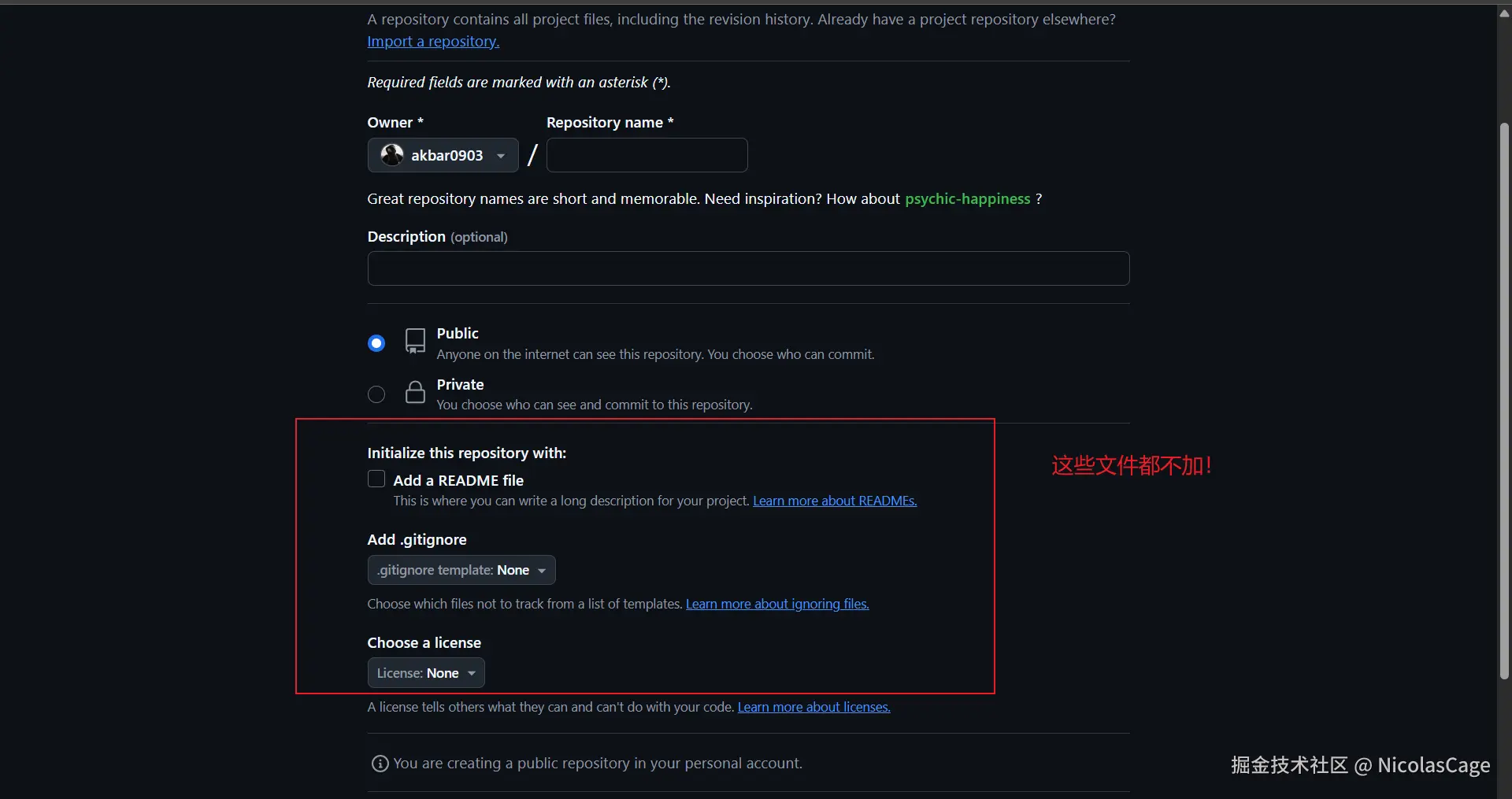Select the Private visibility radio button
The height and width of the screenshot is (799, 1512).
pos(376,394)
